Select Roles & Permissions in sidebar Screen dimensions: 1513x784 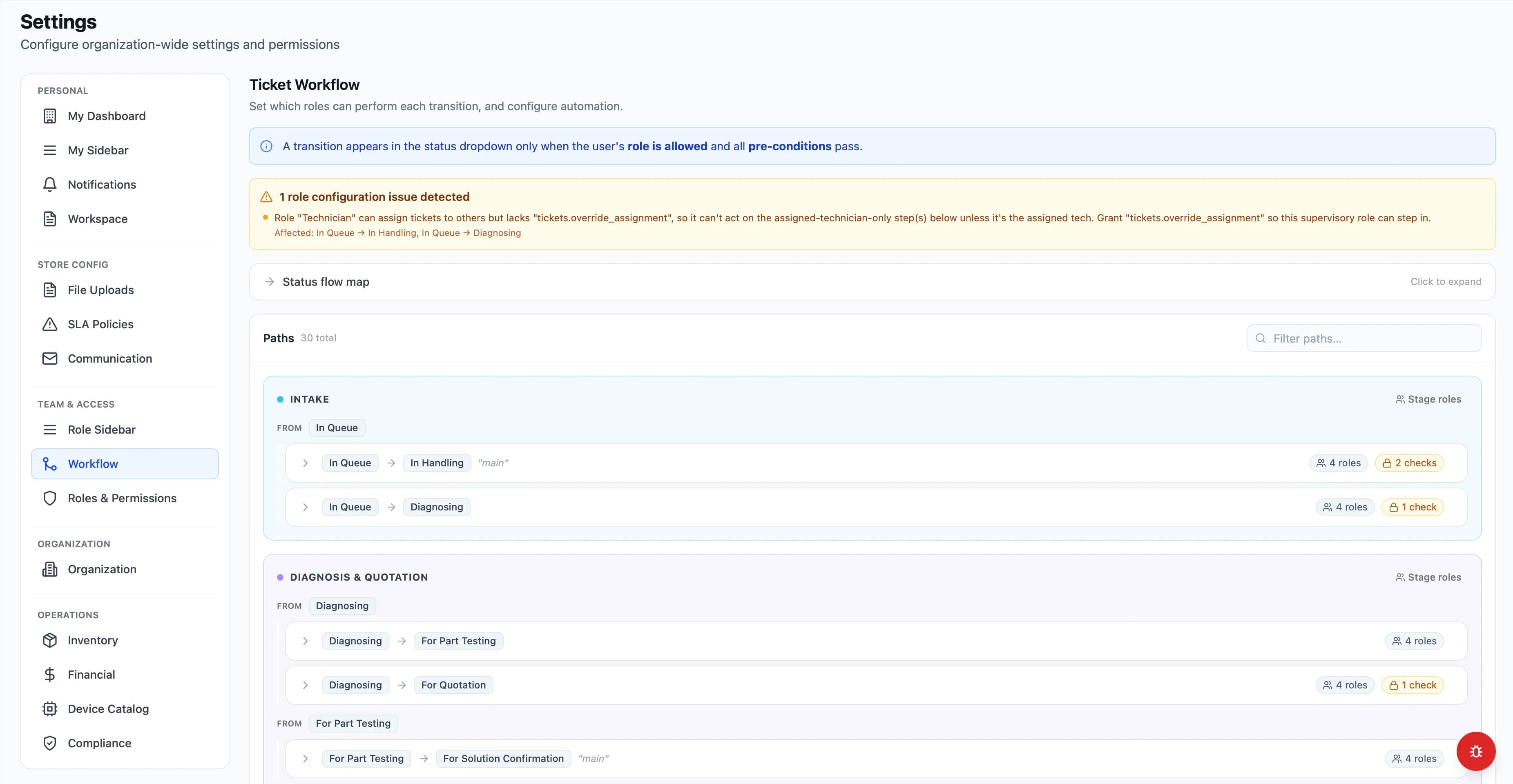[125, 498]
